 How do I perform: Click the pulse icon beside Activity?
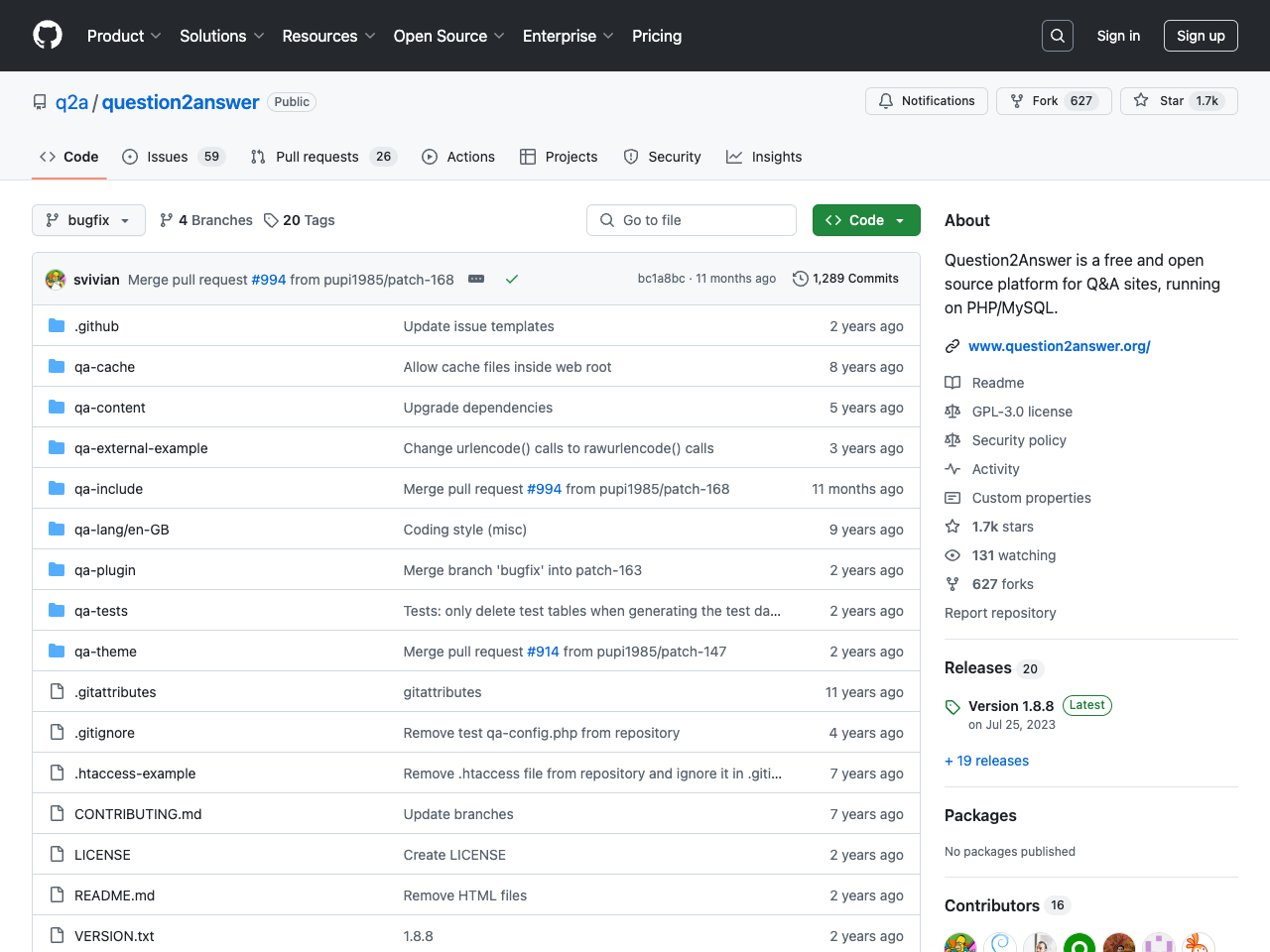(x=952, y=469)
